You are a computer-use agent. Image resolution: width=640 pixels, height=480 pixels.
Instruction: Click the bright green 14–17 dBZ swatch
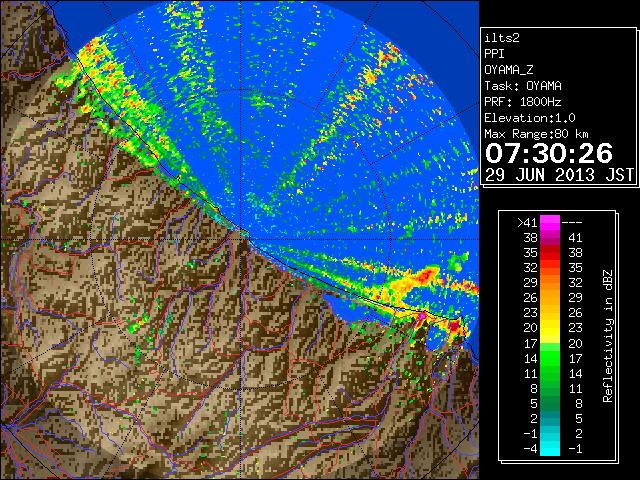point(550,358)
